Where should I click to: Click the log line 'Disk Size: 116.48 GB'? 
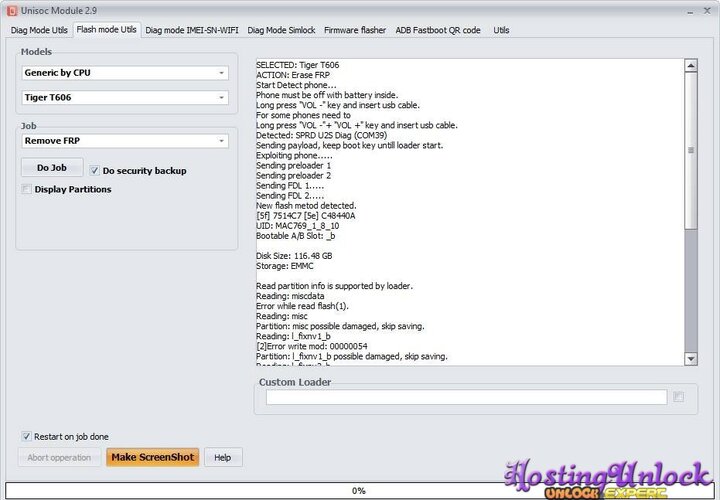coord(294,256)
